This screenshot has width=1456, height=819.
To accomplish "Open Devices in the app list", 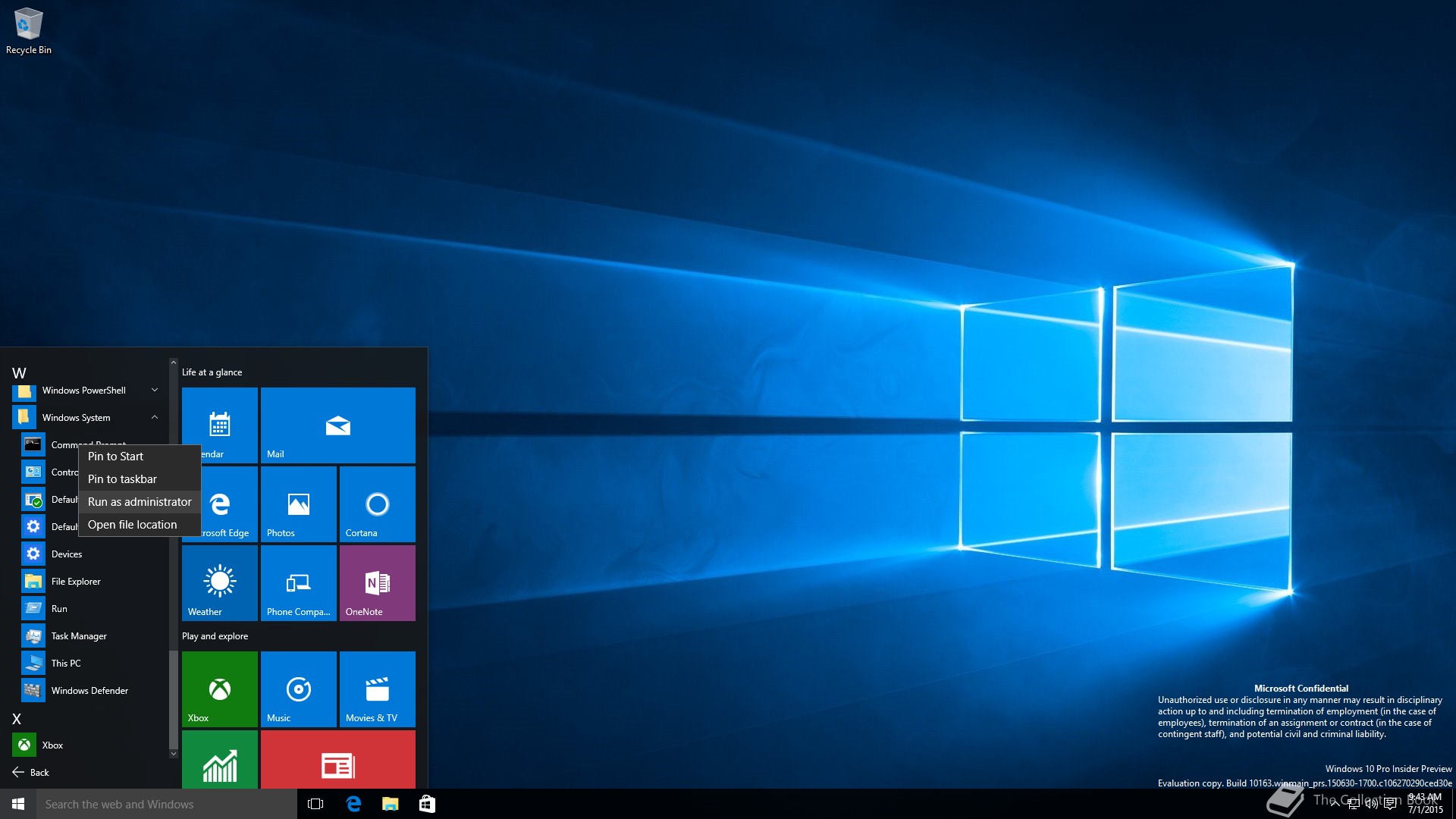I will coord(89,554).
